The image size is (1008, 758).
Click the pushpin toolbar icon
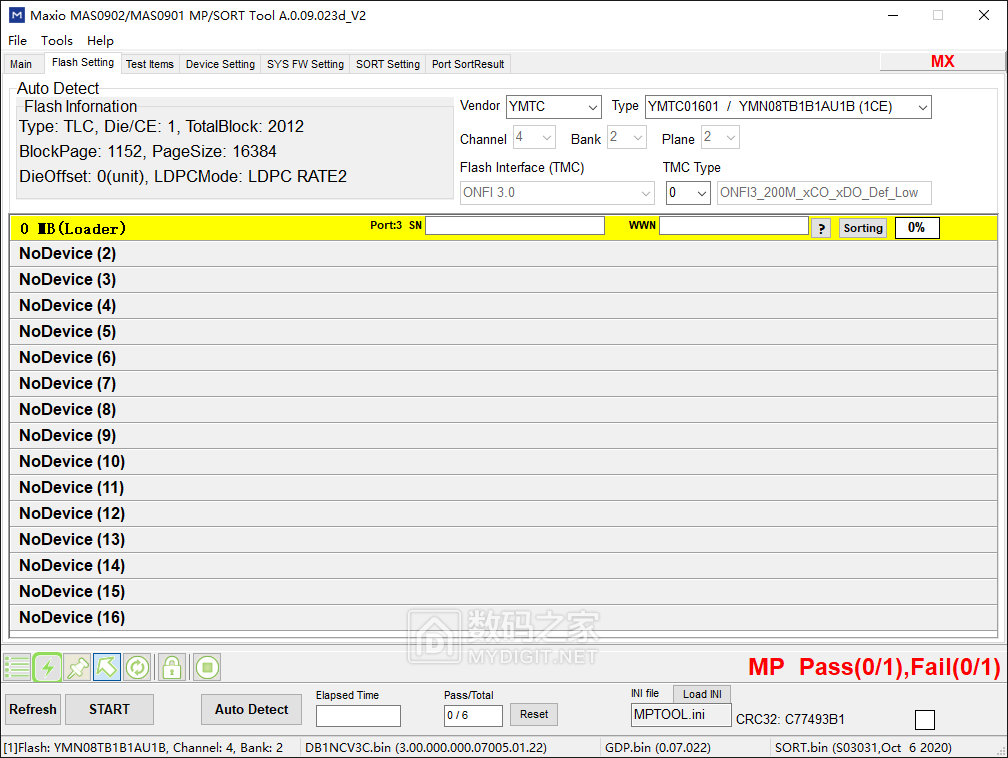coord(78,667)
